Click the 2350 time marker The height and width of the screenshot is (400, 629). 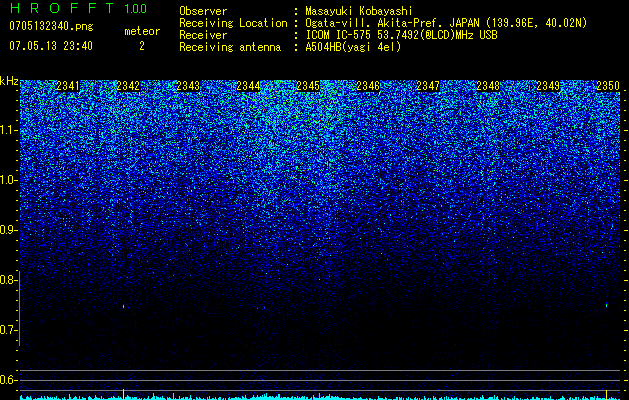[608, 86]
